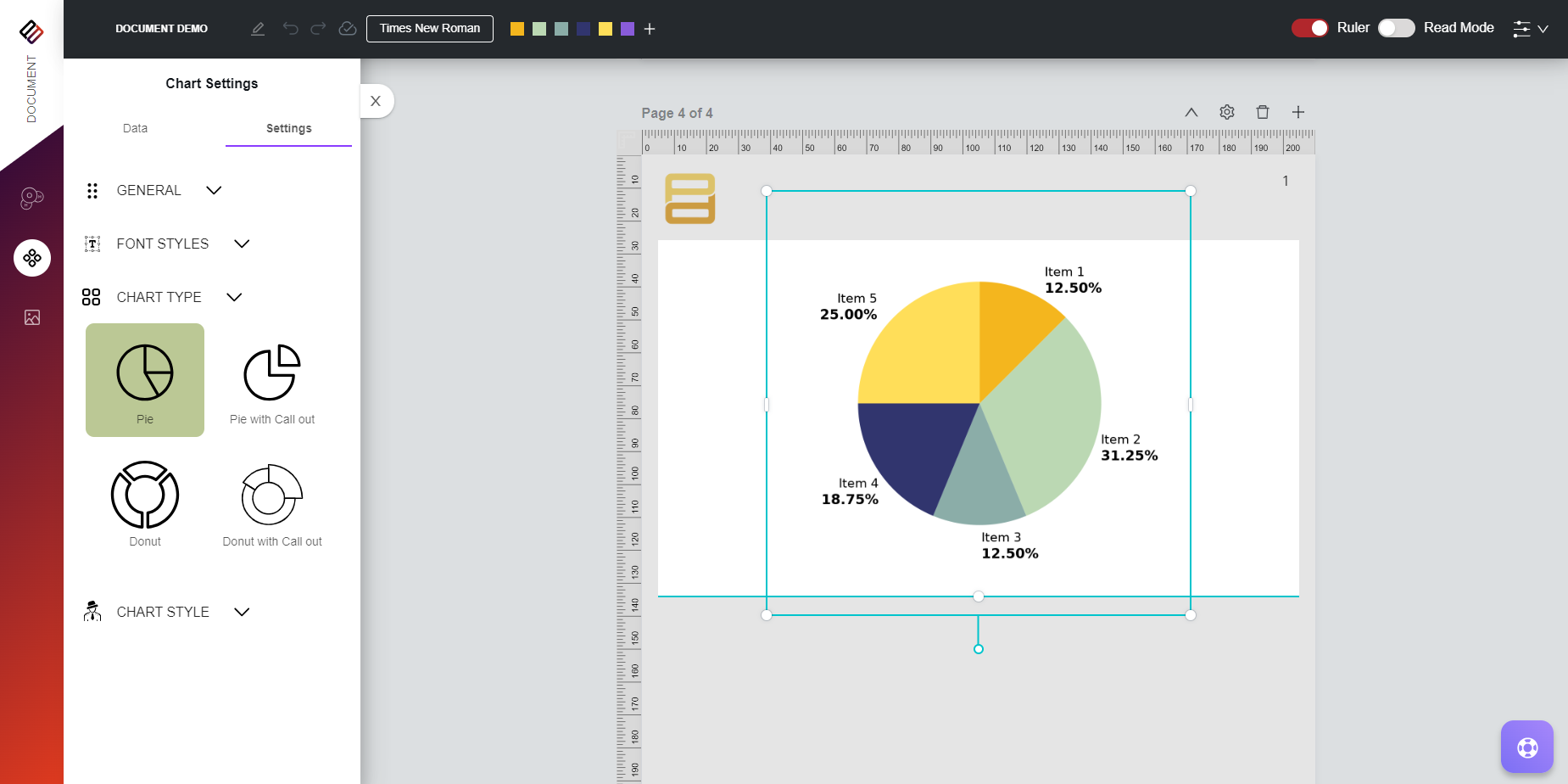Enable the Read Mode switch

coord(1396,28)
